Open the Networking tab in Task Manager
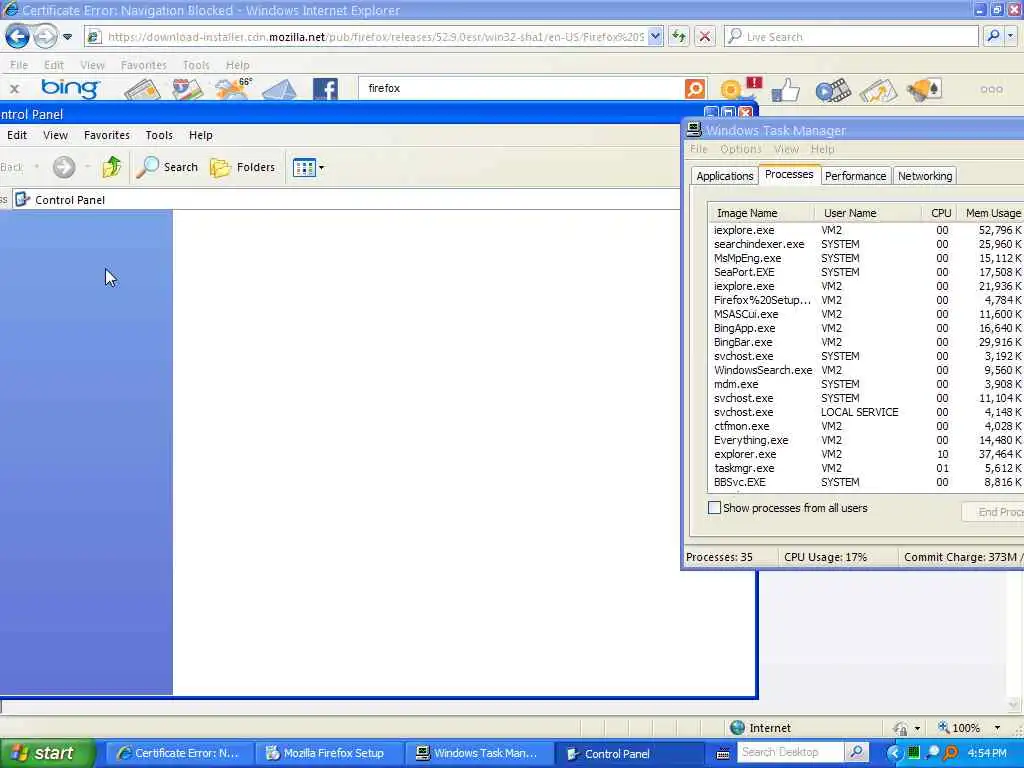This screenshot has height=768, width=1024. click(x=925, y=176)
